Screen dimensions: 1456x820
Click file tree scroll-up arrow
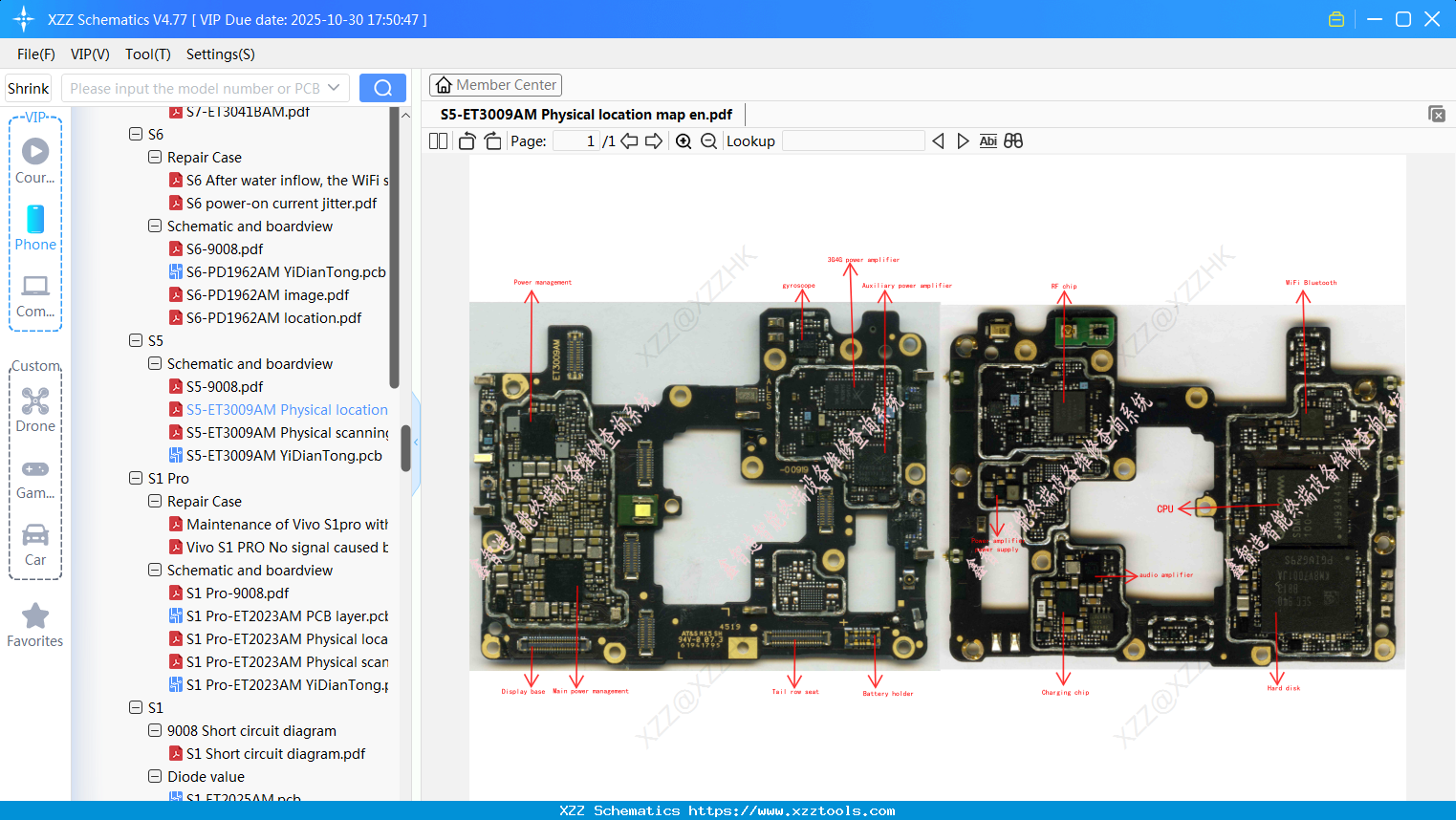(405, 115)
